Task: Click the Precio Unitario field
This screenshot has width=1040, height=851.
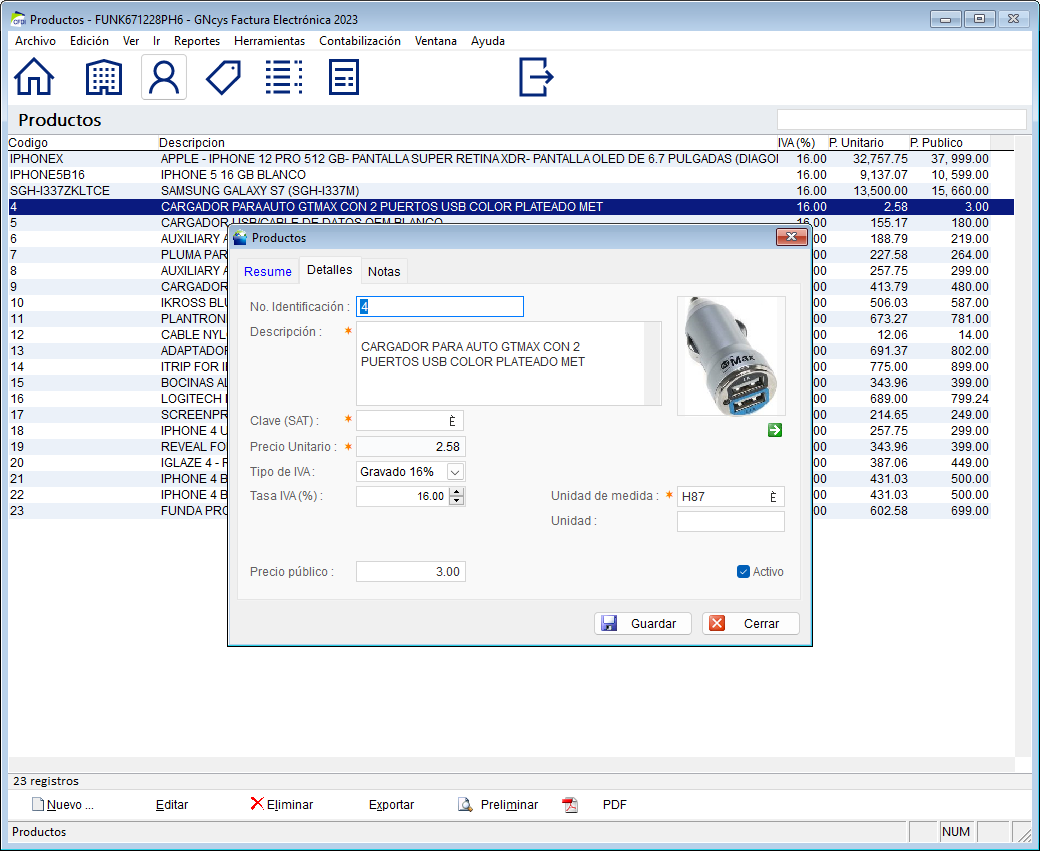Action: (x=411, y=447)
